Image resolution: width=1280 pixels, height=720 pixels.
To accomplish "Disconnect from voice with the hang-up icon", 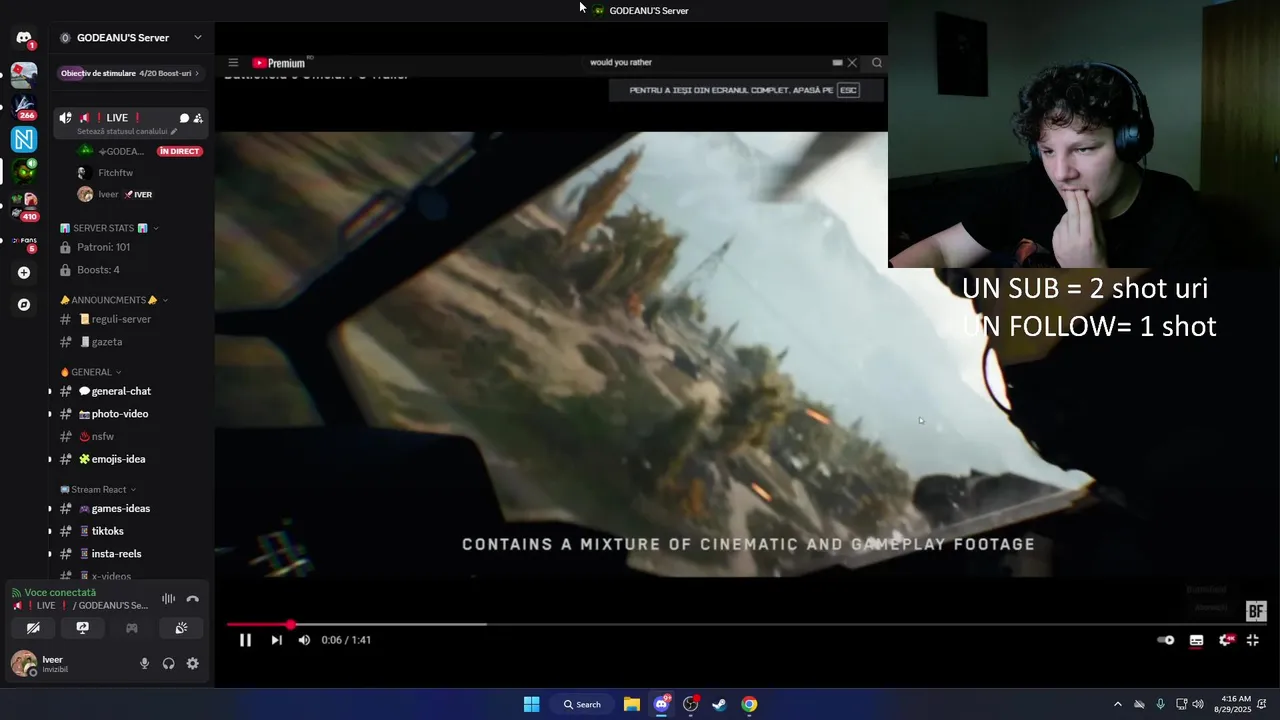I will click(x=193, y=599).
